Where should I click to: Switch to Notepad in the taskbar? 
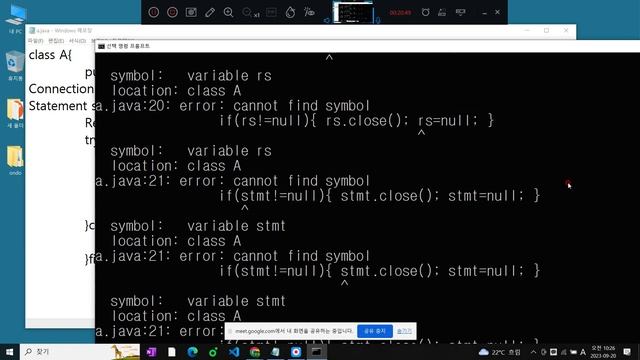[276, 352]
